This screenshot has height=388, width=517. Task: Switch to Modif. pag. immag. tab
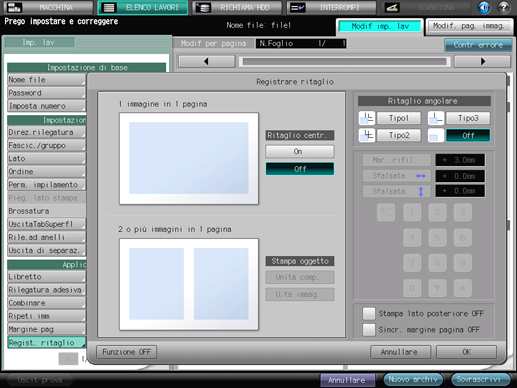[469, 26]
